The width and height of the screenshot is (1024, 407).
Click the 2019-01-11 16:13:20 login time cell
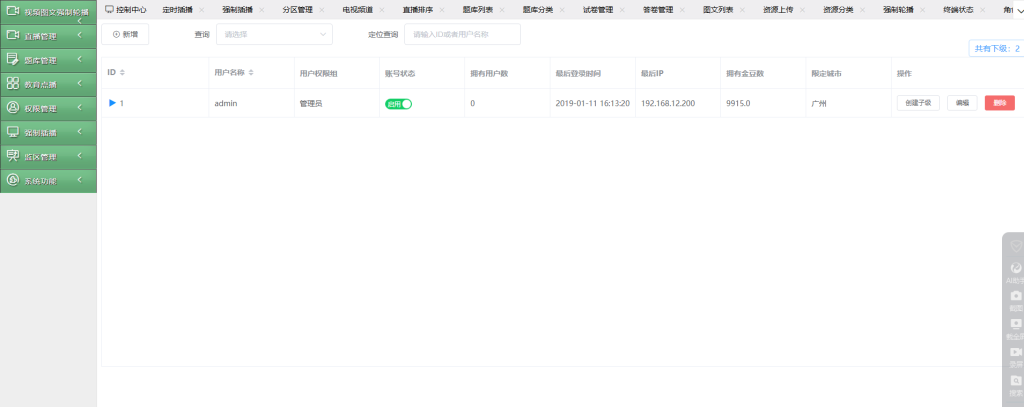pos(592,104)
